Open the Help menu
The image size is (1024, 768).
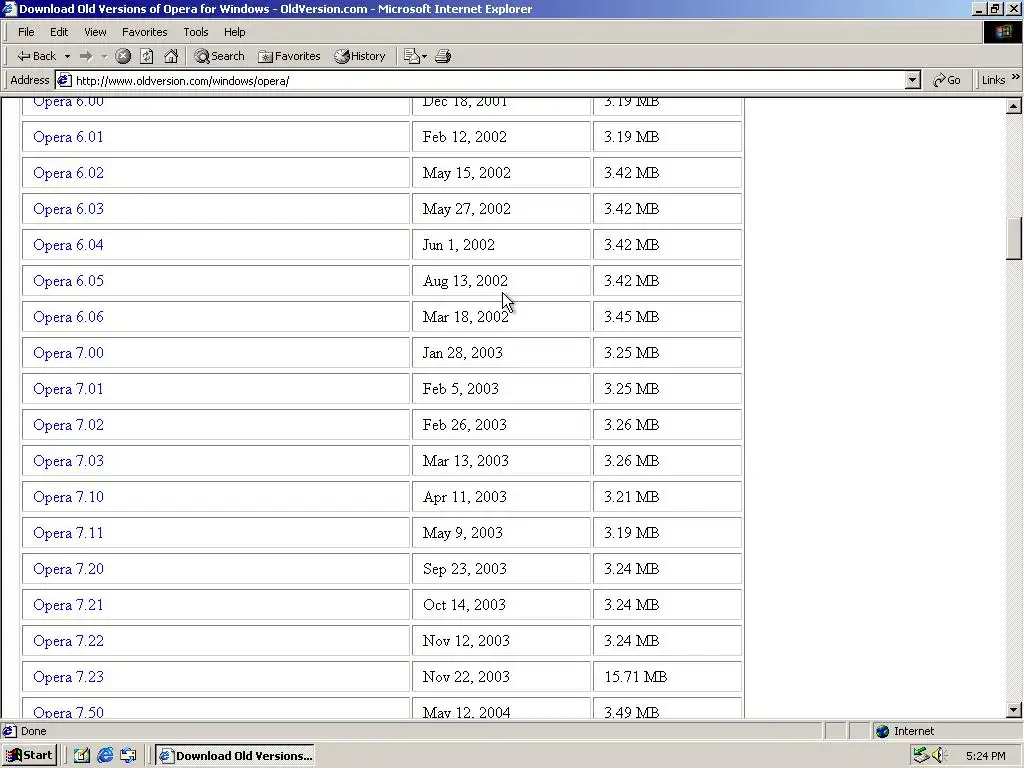(234, 32)
